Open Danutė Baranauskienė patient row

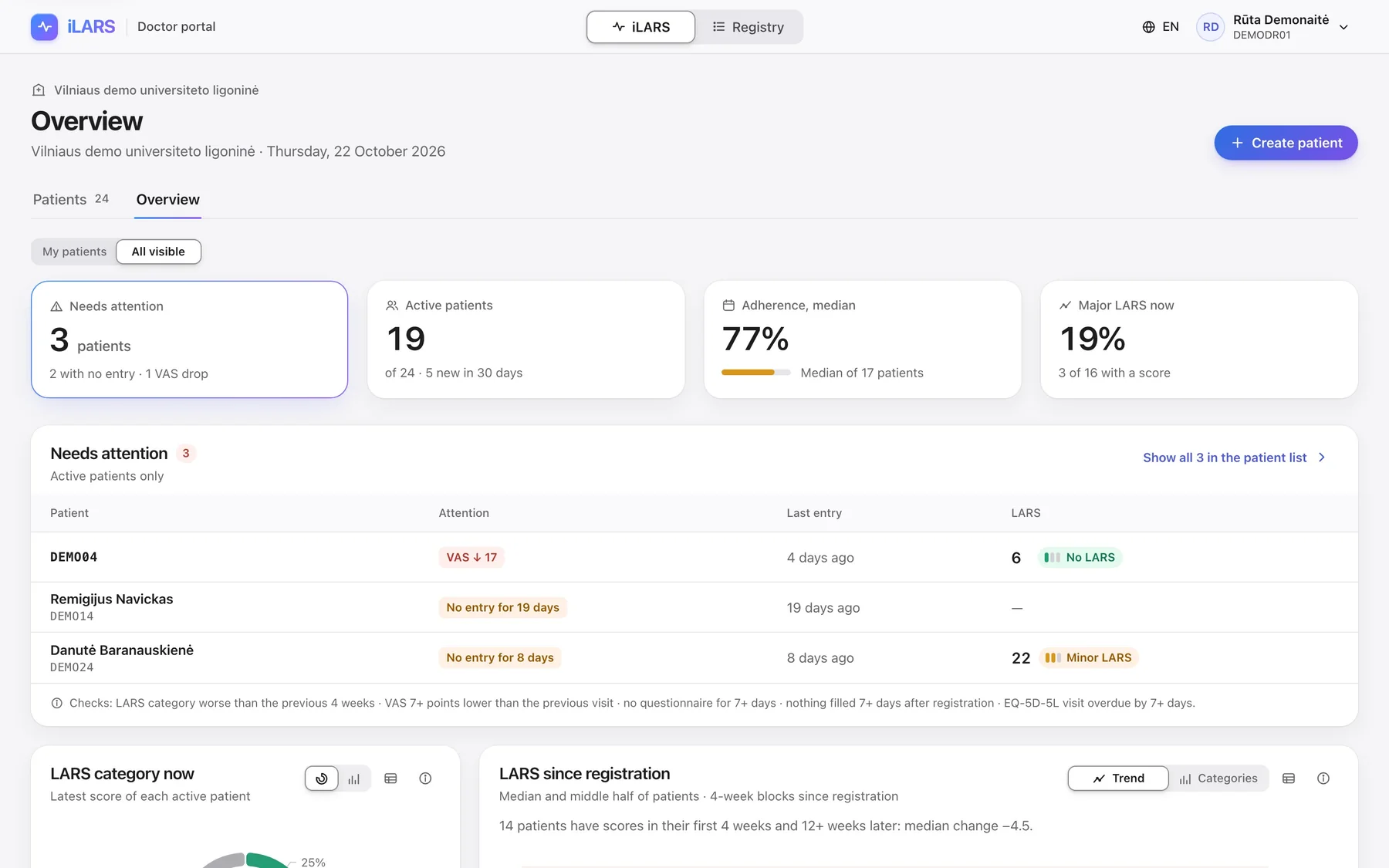694,657
